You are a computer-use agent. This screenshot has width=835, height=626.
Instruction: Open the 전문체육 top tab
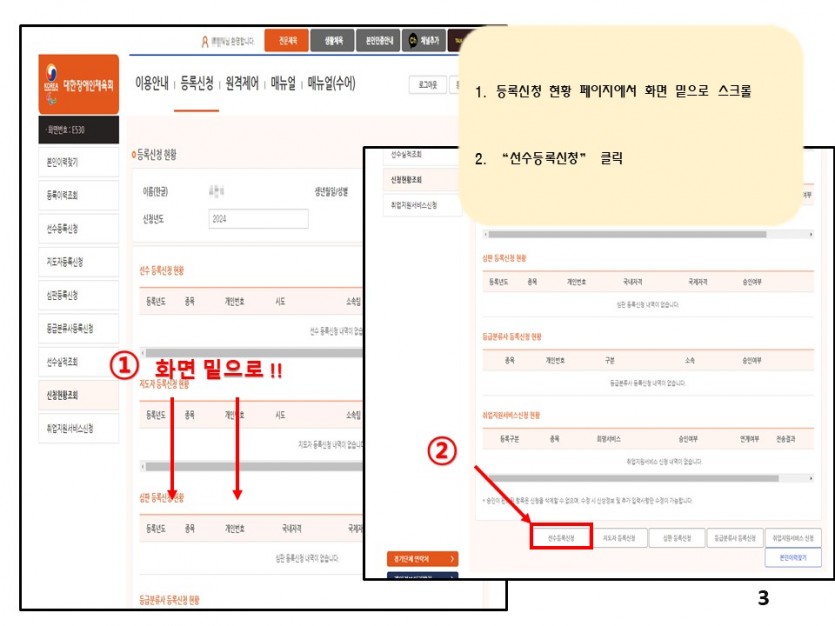coord(286,40)
